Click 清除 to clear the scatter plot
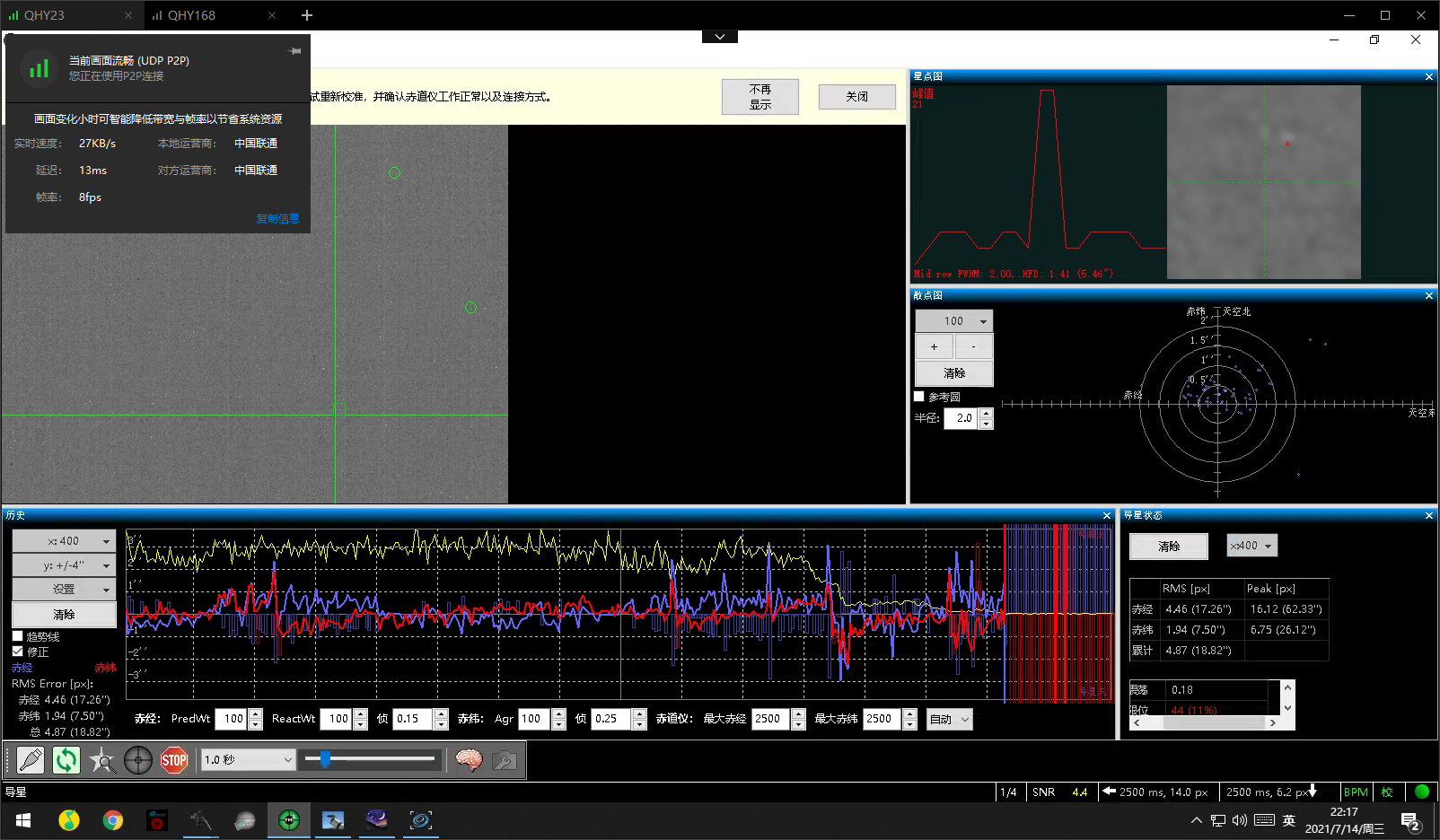The width and height of the screenshot is (1440, 840). (953, 373)
